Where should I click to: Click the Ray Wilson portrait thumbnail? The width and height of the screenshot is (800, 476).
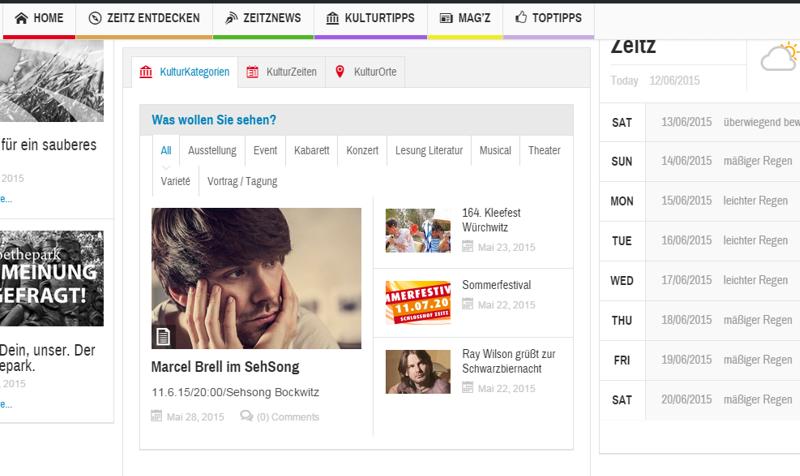417,371
